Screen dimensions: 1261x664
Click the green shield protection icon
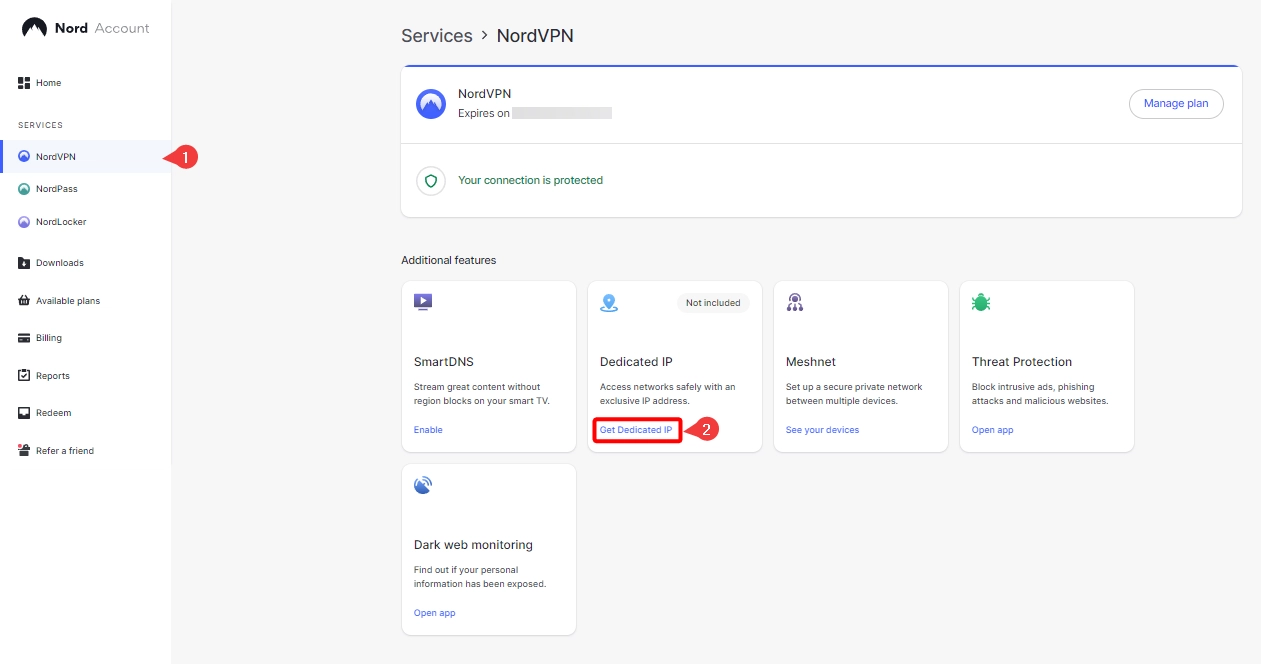click(x=431, y=181)
